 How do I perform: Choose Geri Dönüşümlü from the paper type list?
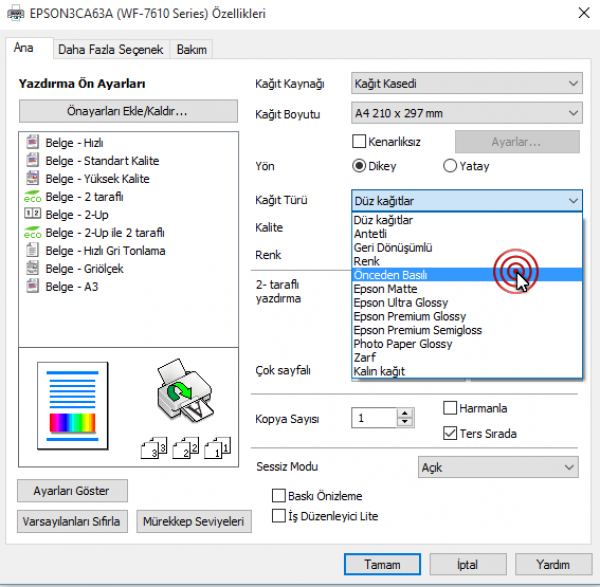(x=467, y=248)
